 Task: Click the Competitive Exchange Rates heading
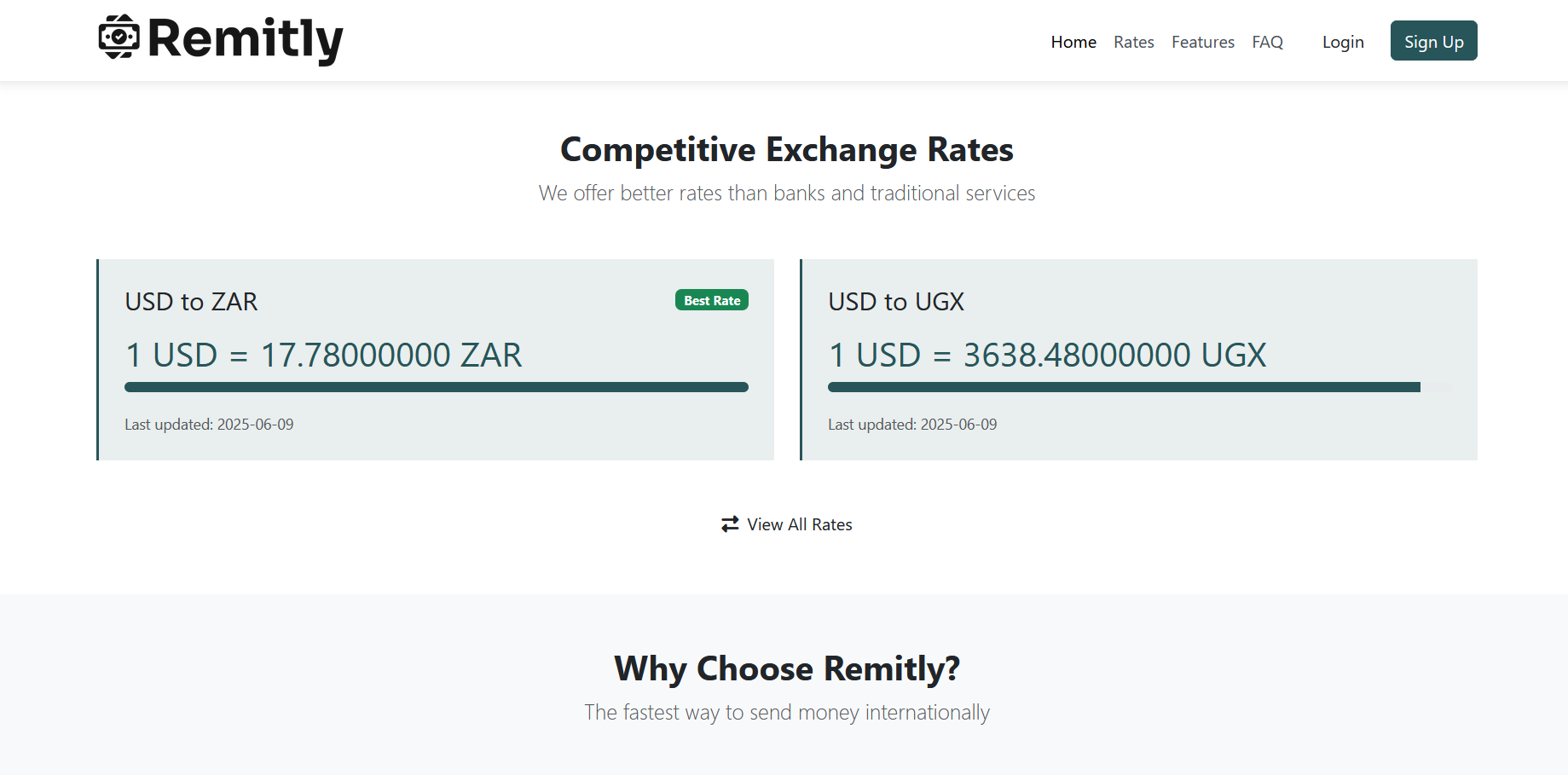click(787, 149)
